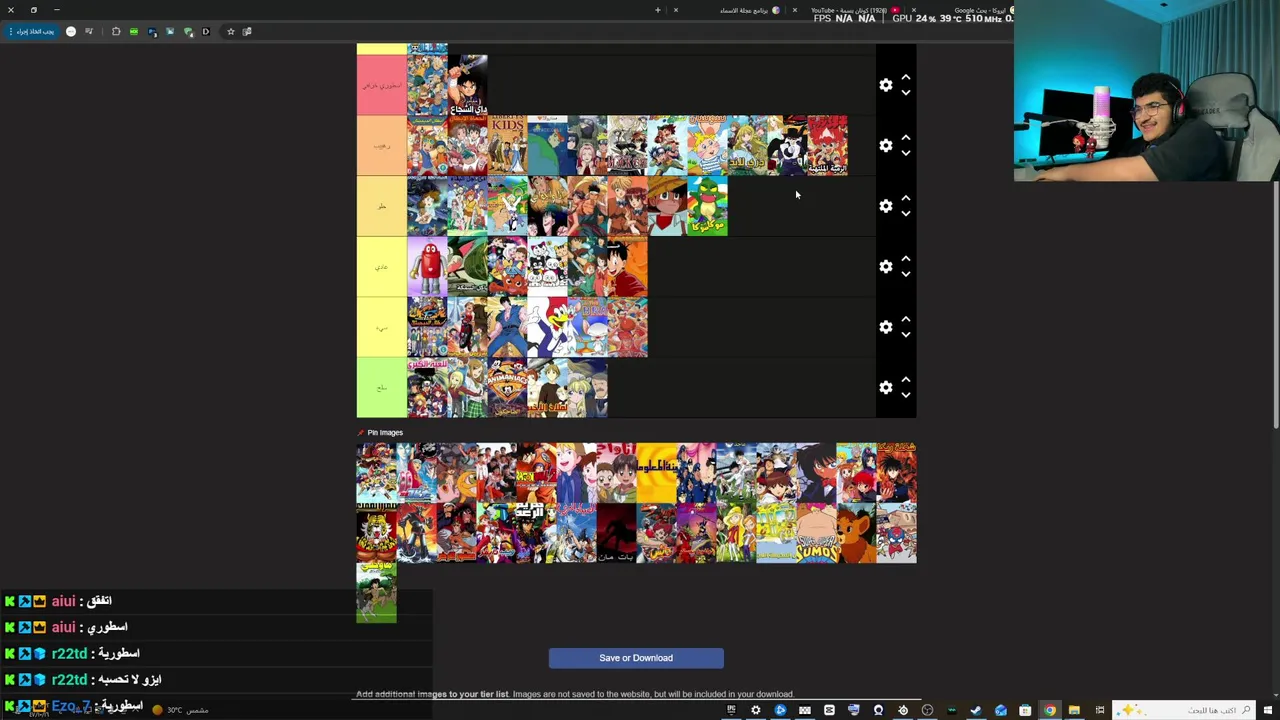Click the blue Chrome update action button
This screenshot has height=720, width=1280.
point(34,31)
